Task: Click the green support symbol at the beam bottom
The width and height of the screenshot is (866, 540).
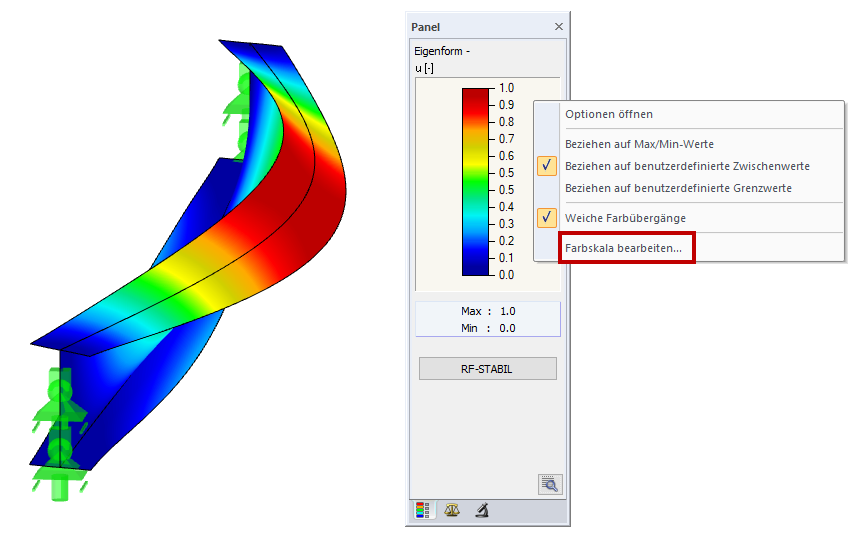Action: [60, 436]
